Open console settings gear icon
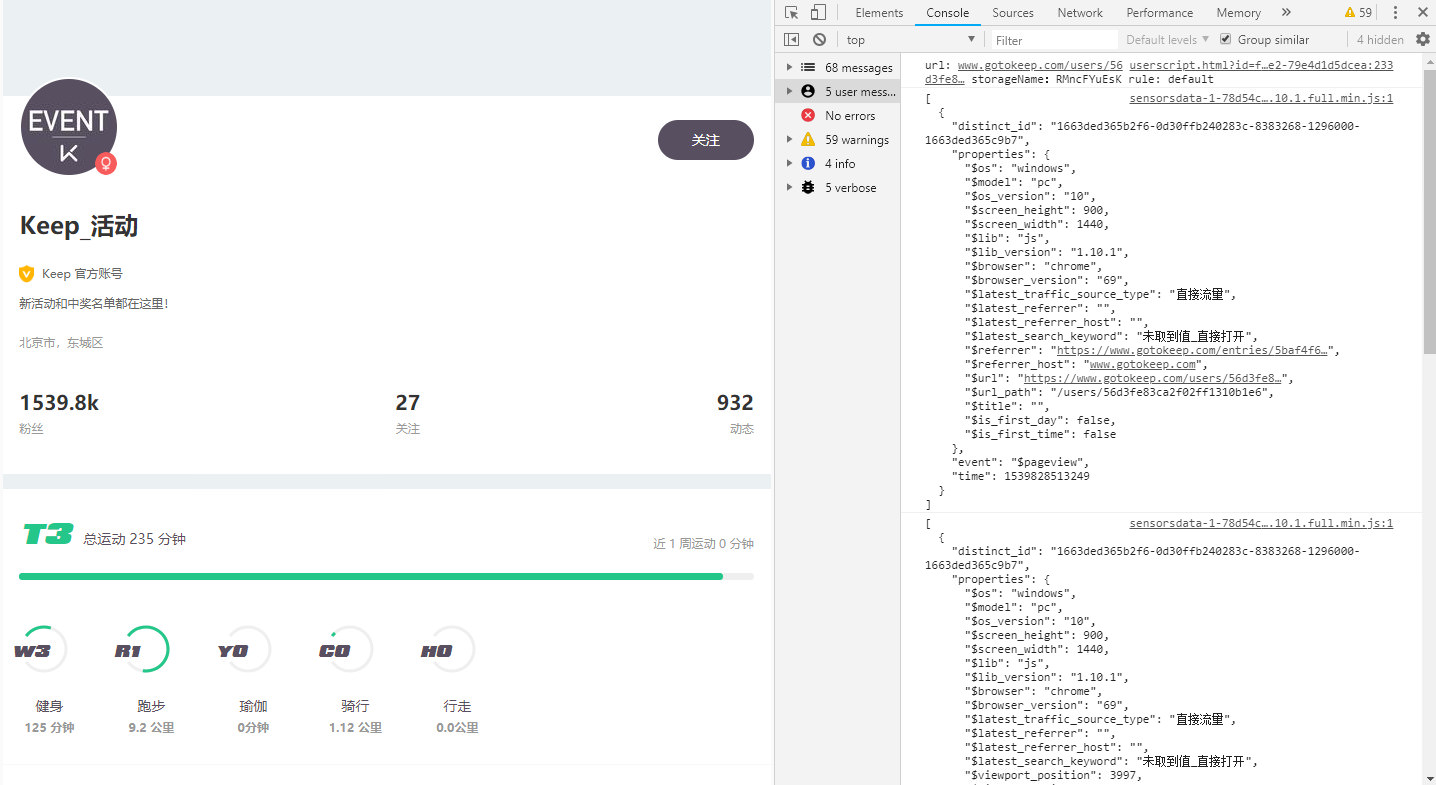Image resolution: width=1436 pixels, height=785 pixels. pos(1423,40)
